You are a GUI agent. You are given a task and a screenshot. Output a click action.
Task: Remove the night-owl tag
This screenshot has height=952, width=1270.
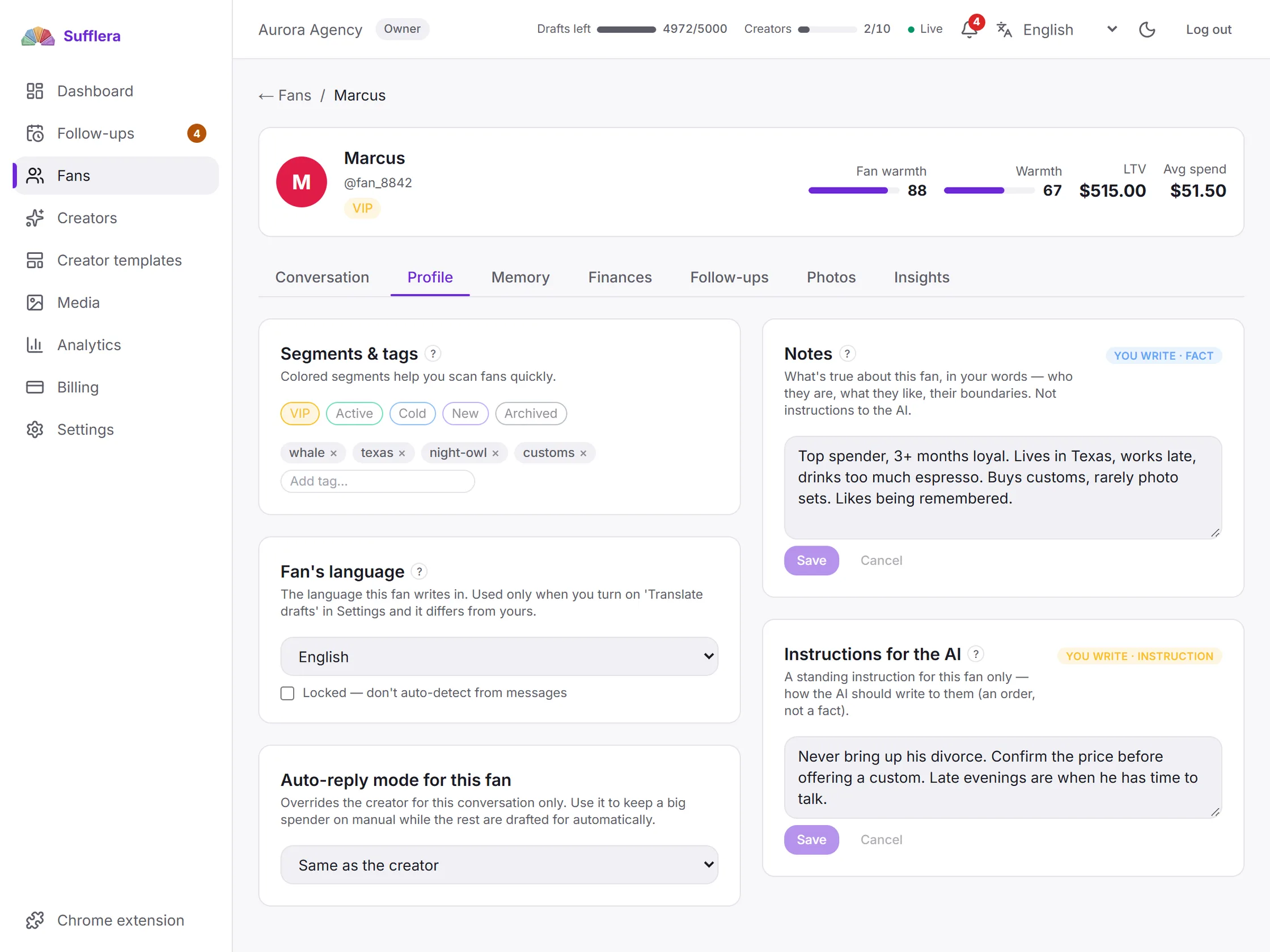point(496,453)
